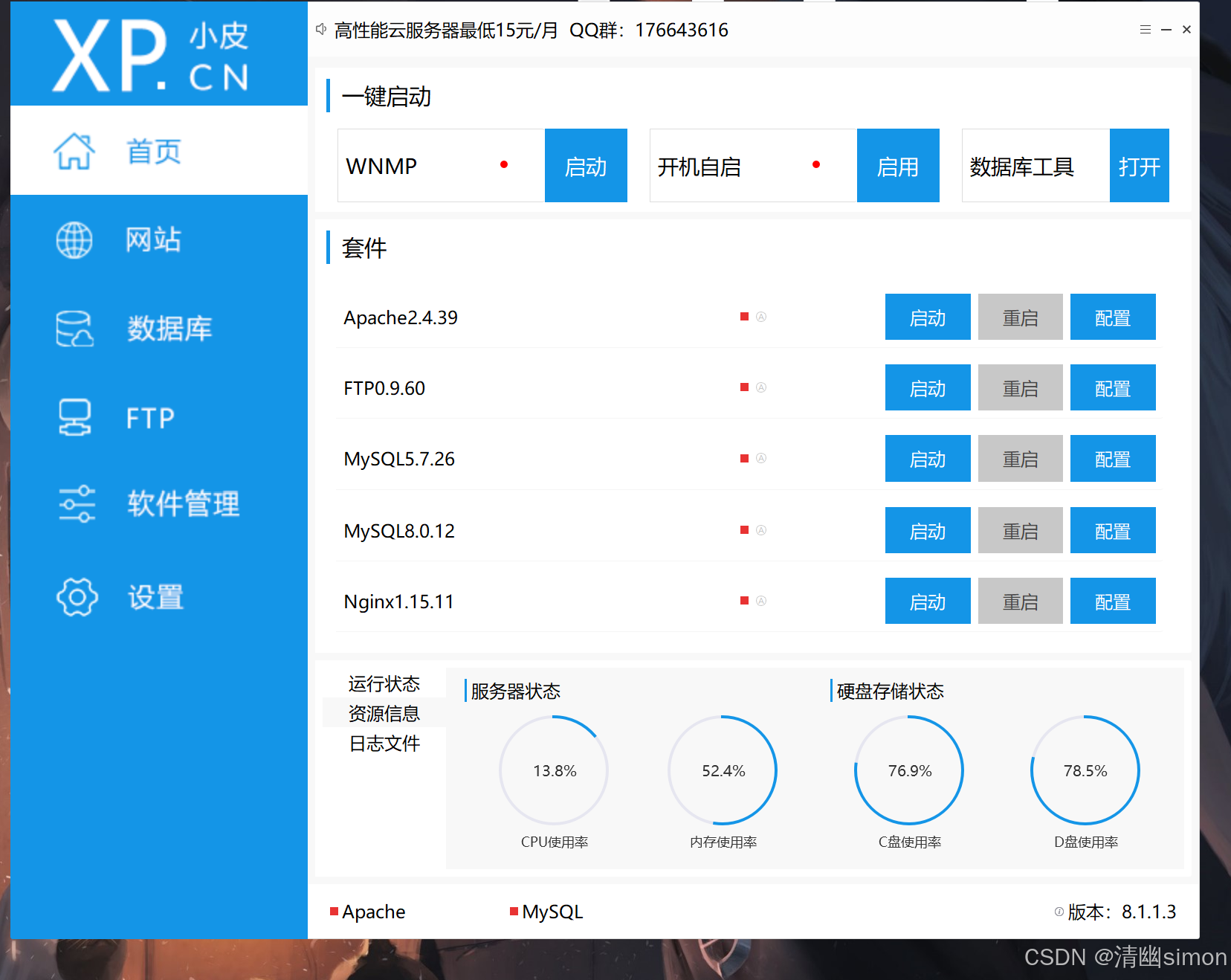Click the 版本: 8.1.1.3 text

[x=1122, y=912]
